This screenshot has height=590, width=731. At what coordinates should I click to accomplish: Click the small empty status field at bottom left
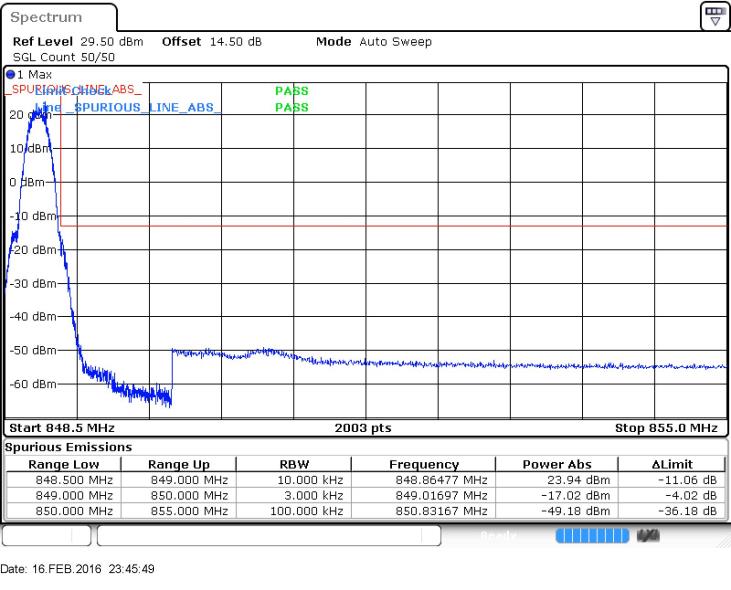click(46, 535)
